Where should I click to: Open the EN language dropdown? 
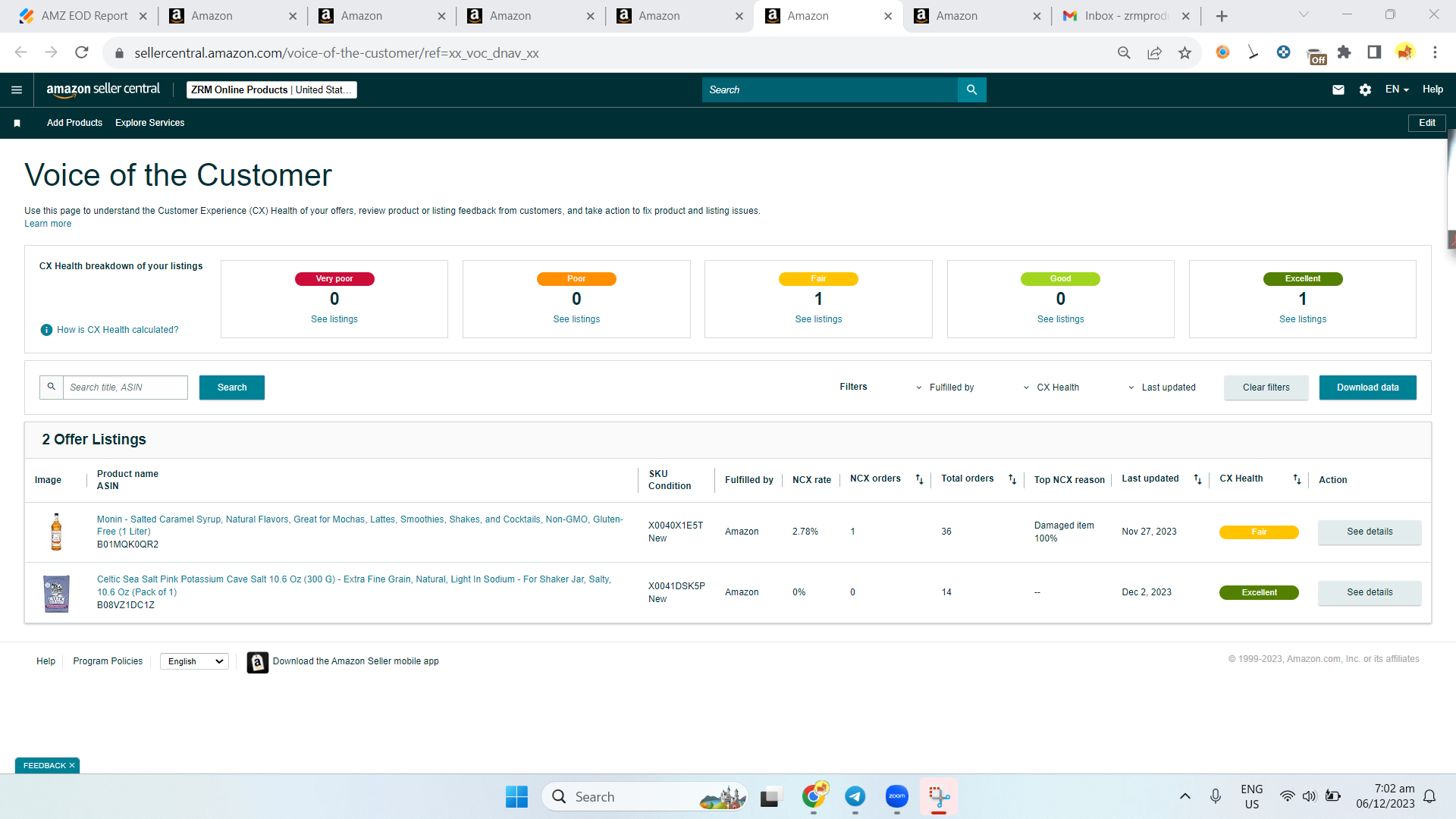tap(1397, 89)
